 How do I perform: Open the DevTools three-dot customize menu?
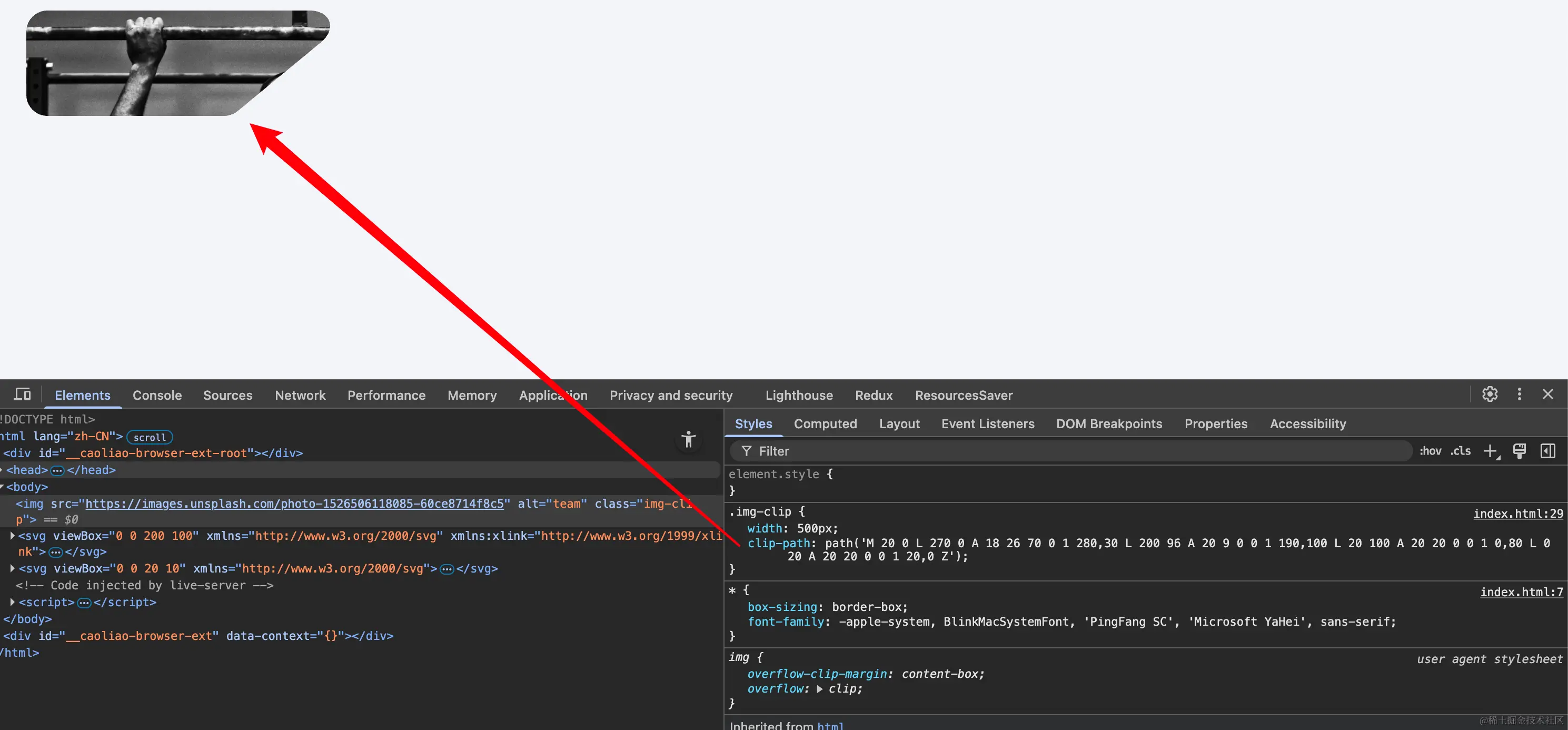pos(1520,394)
